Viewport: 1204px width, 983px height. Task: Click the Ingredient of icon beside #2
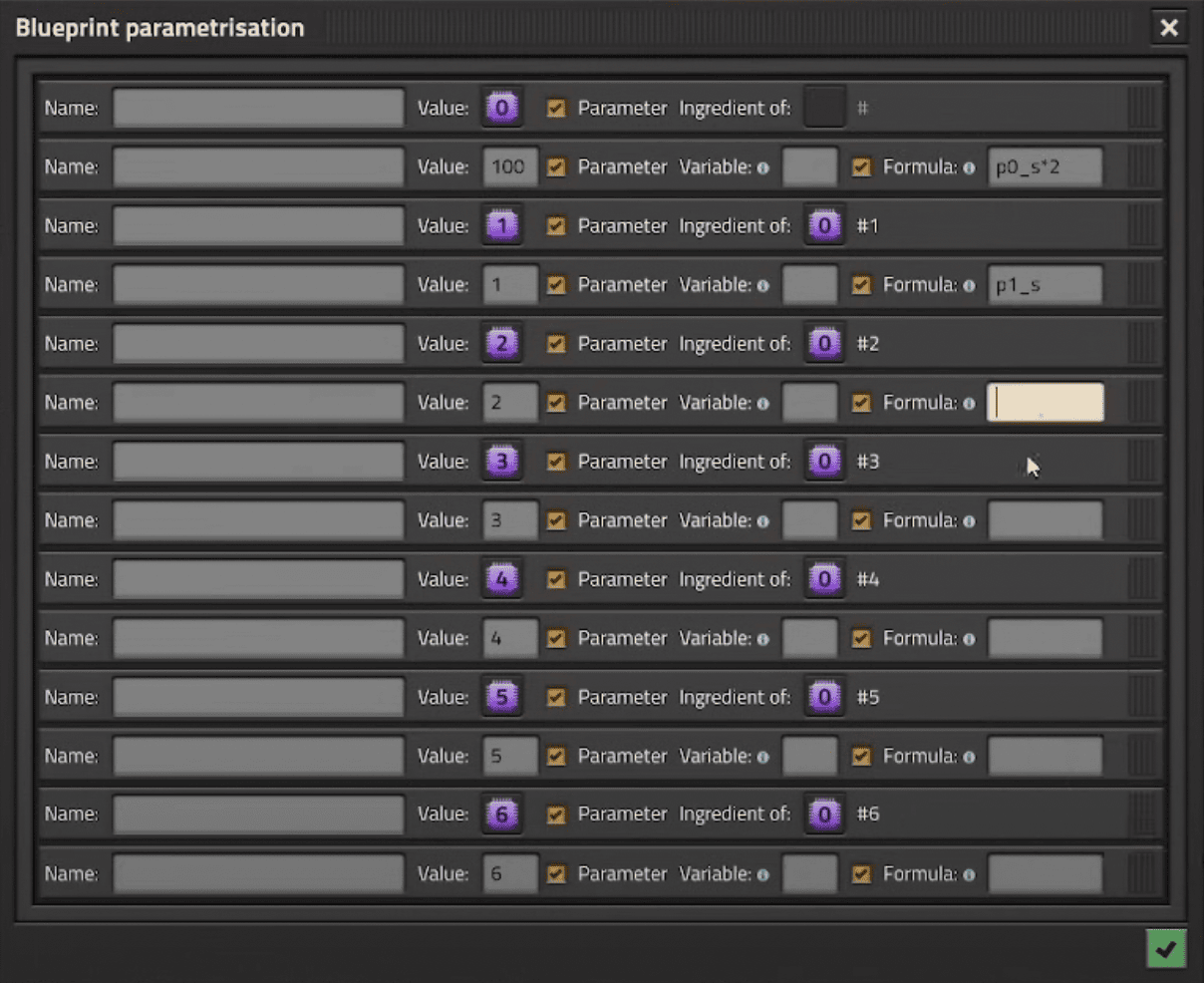[x=824, y=343]
